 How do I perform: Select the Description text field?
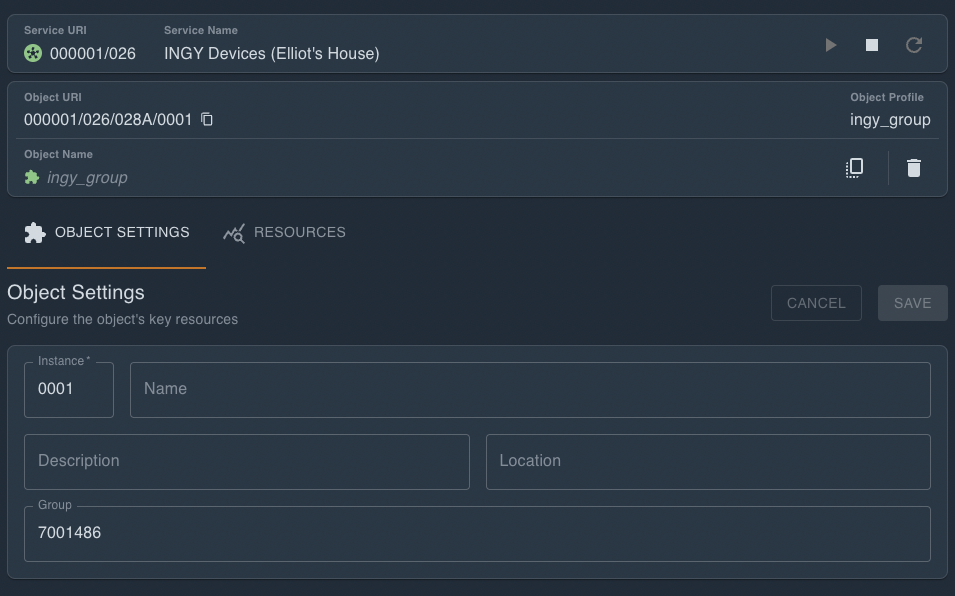[x=246, y=461]
